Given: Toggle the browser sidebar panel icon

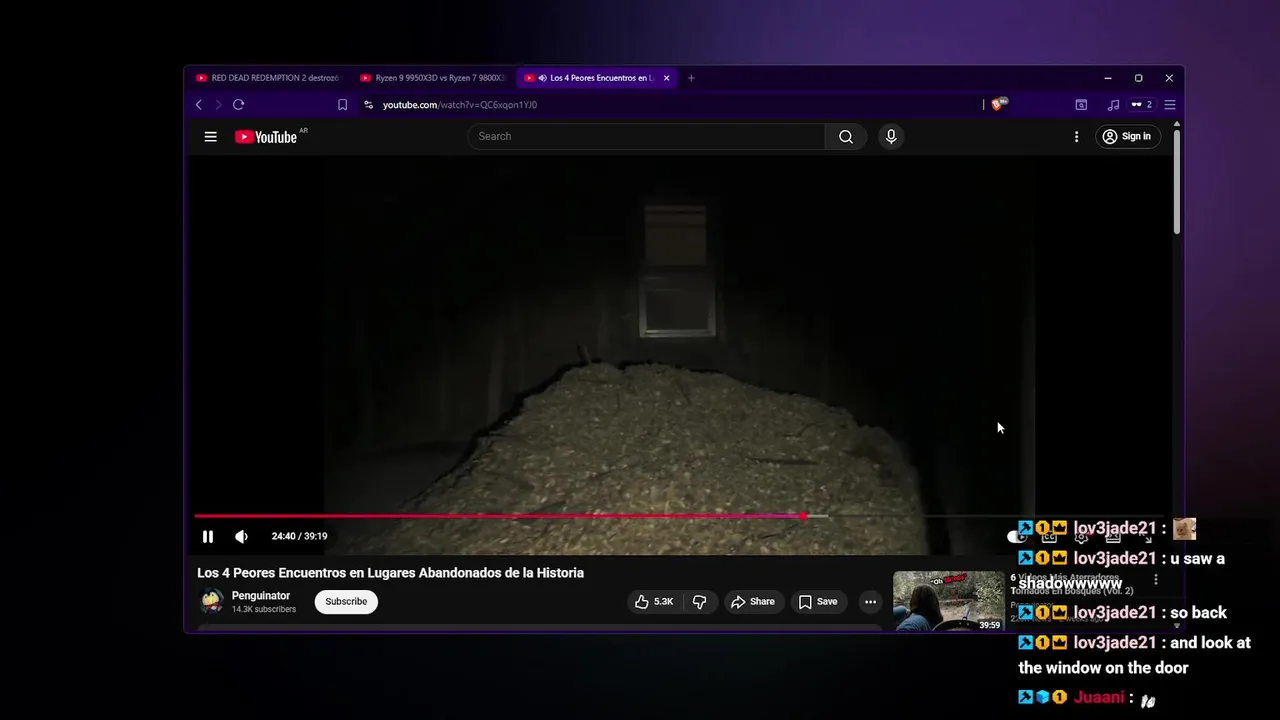Looking at the screenshot, I should [x=1081, y=105].
